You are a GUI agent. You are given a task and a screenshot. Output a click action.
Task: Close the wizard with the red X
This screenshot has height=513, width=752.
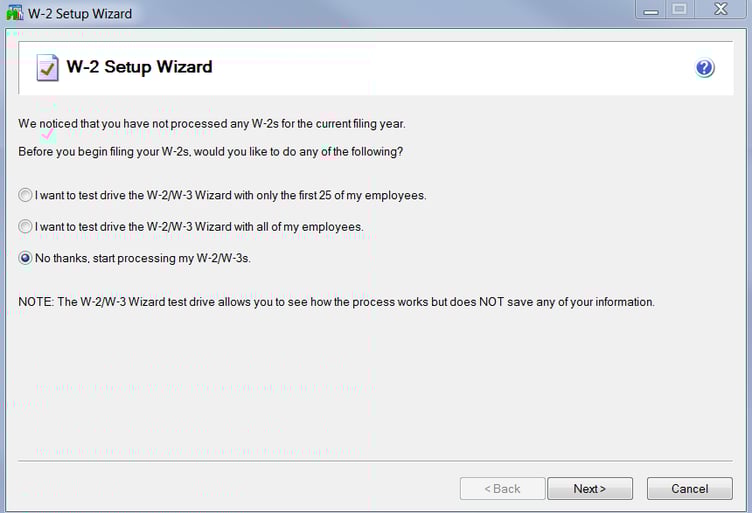720,12
